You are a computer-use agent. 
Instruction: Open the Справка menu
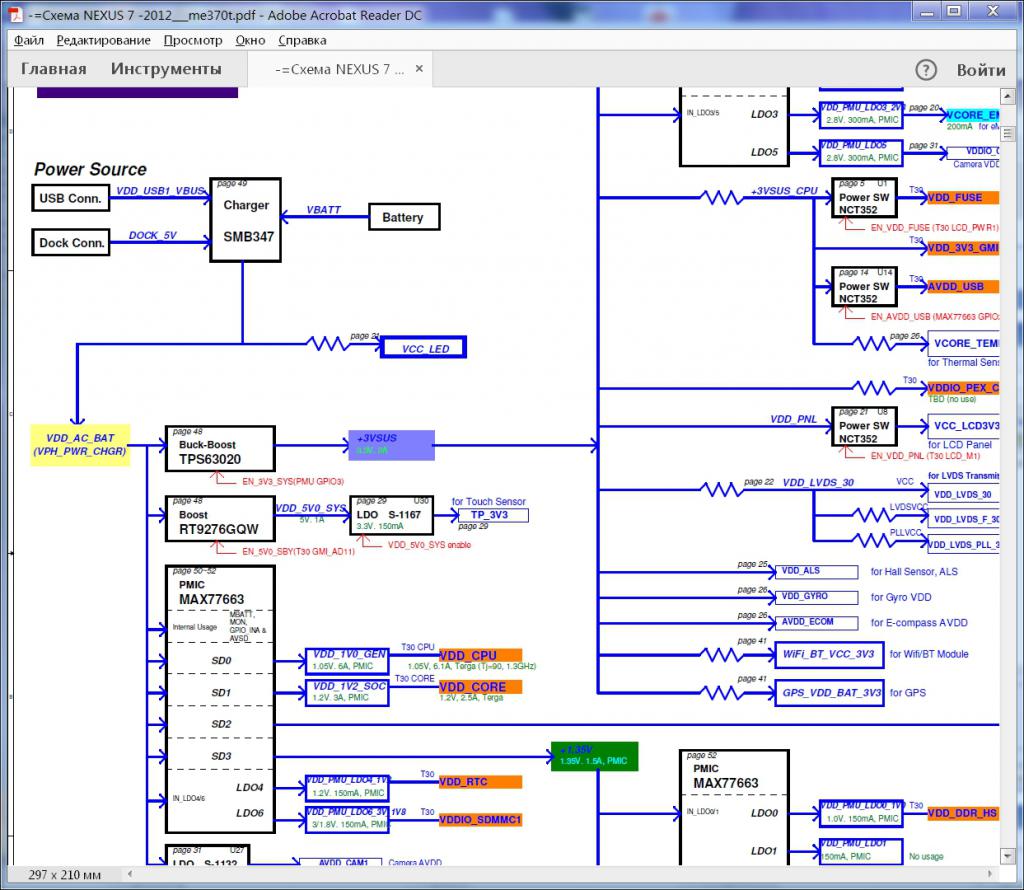(302, 40)
